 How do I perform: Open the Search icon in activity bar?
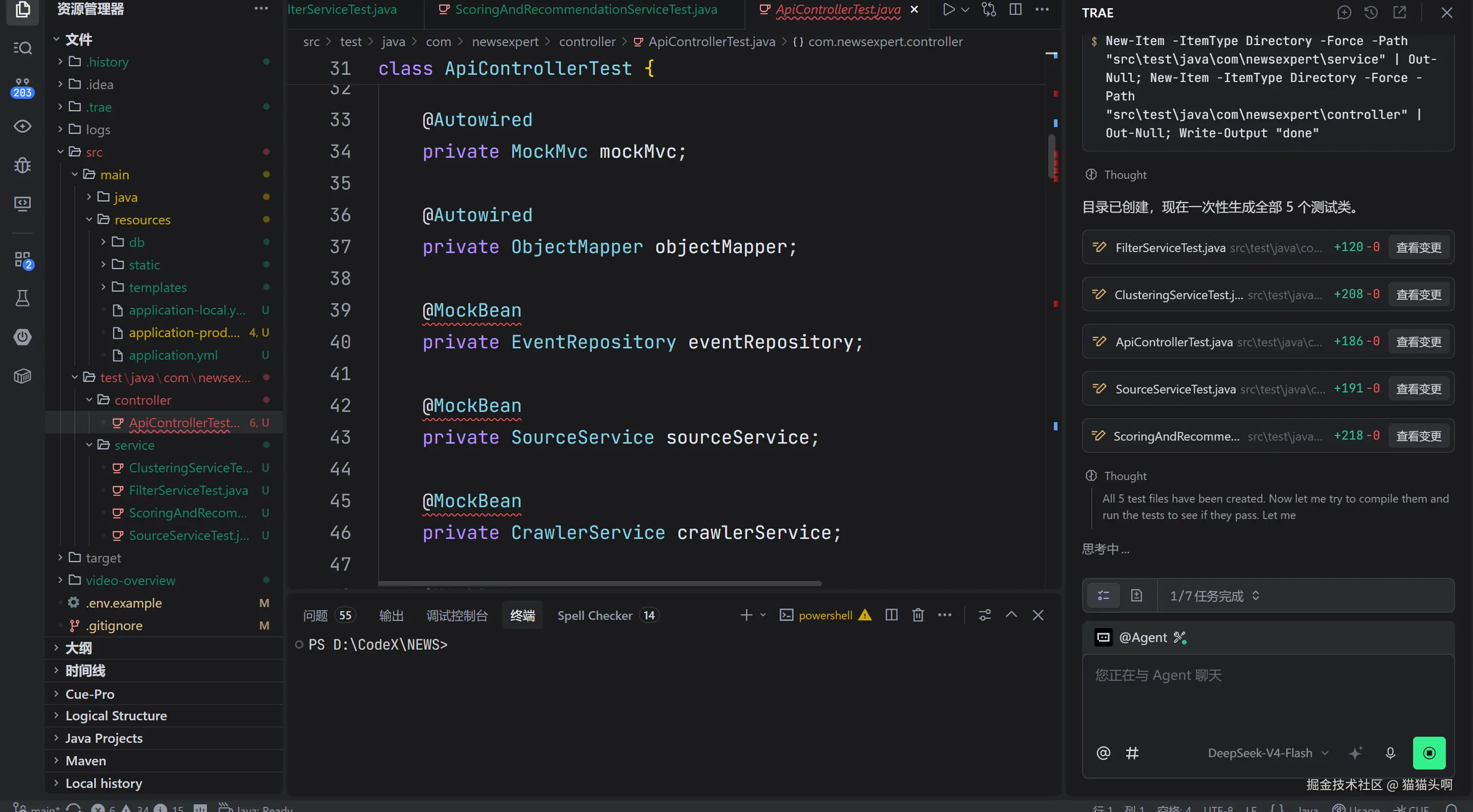pyautogui.click(x=23, y=48)
